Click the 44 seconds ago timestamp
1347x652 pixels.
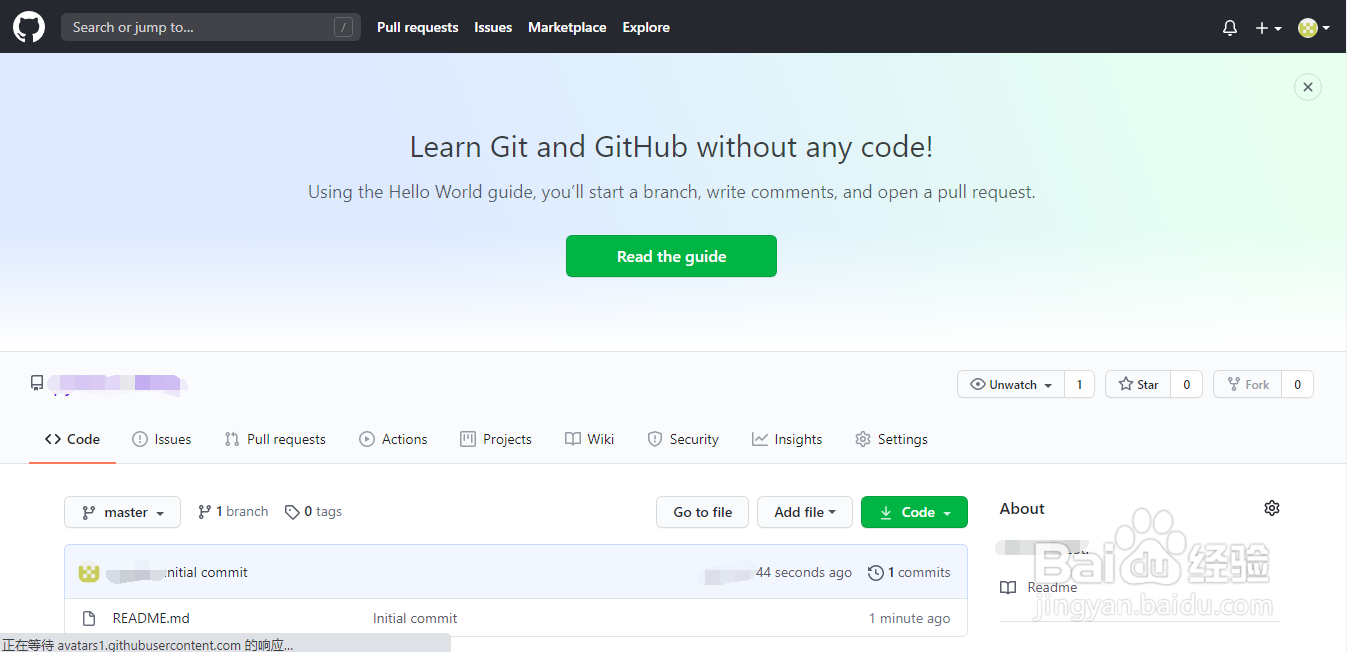coord(804,573)
